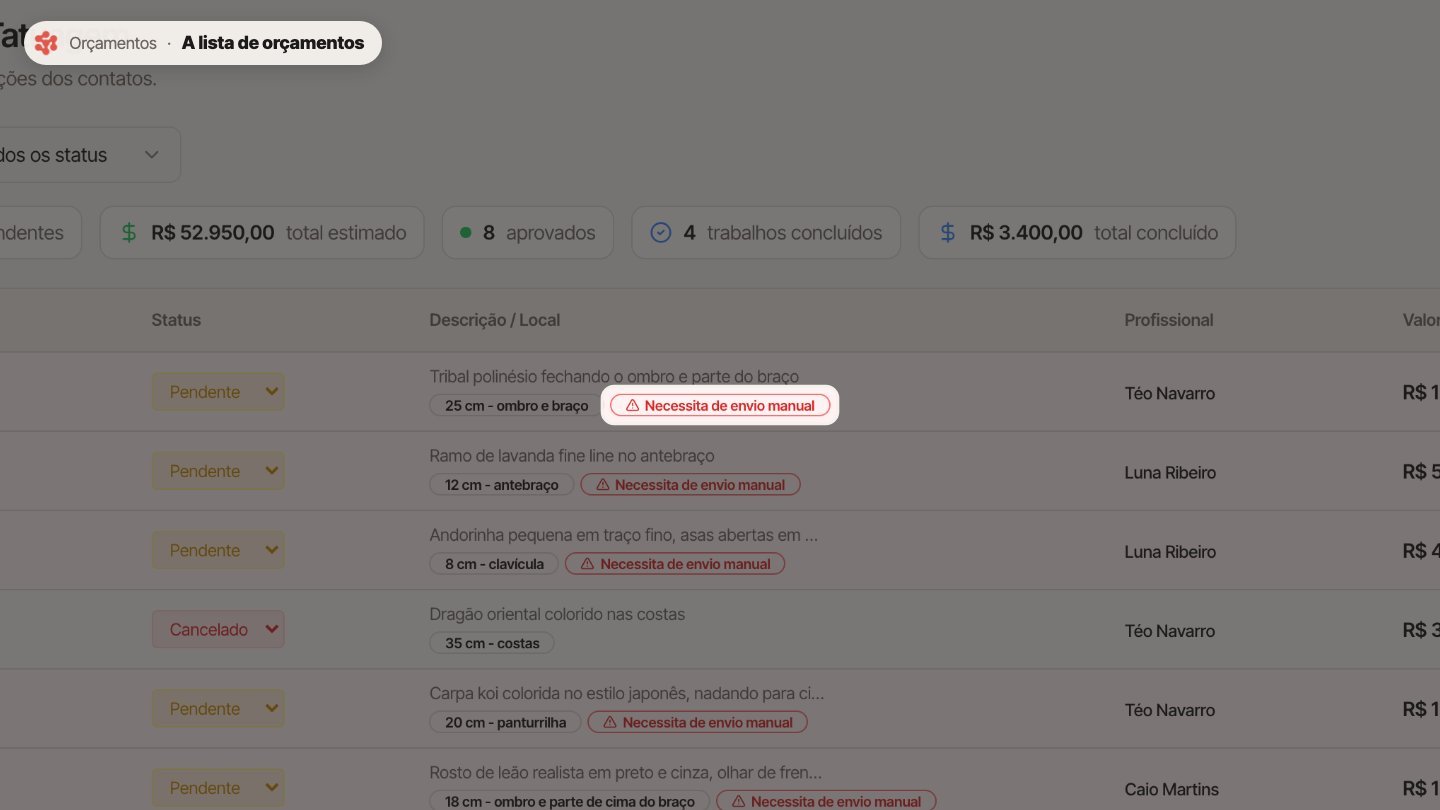The width and height of the screenshot is (1440, 810).
Task: Click Caio Martins in the Profissional column
Action: coord(1171,789)
